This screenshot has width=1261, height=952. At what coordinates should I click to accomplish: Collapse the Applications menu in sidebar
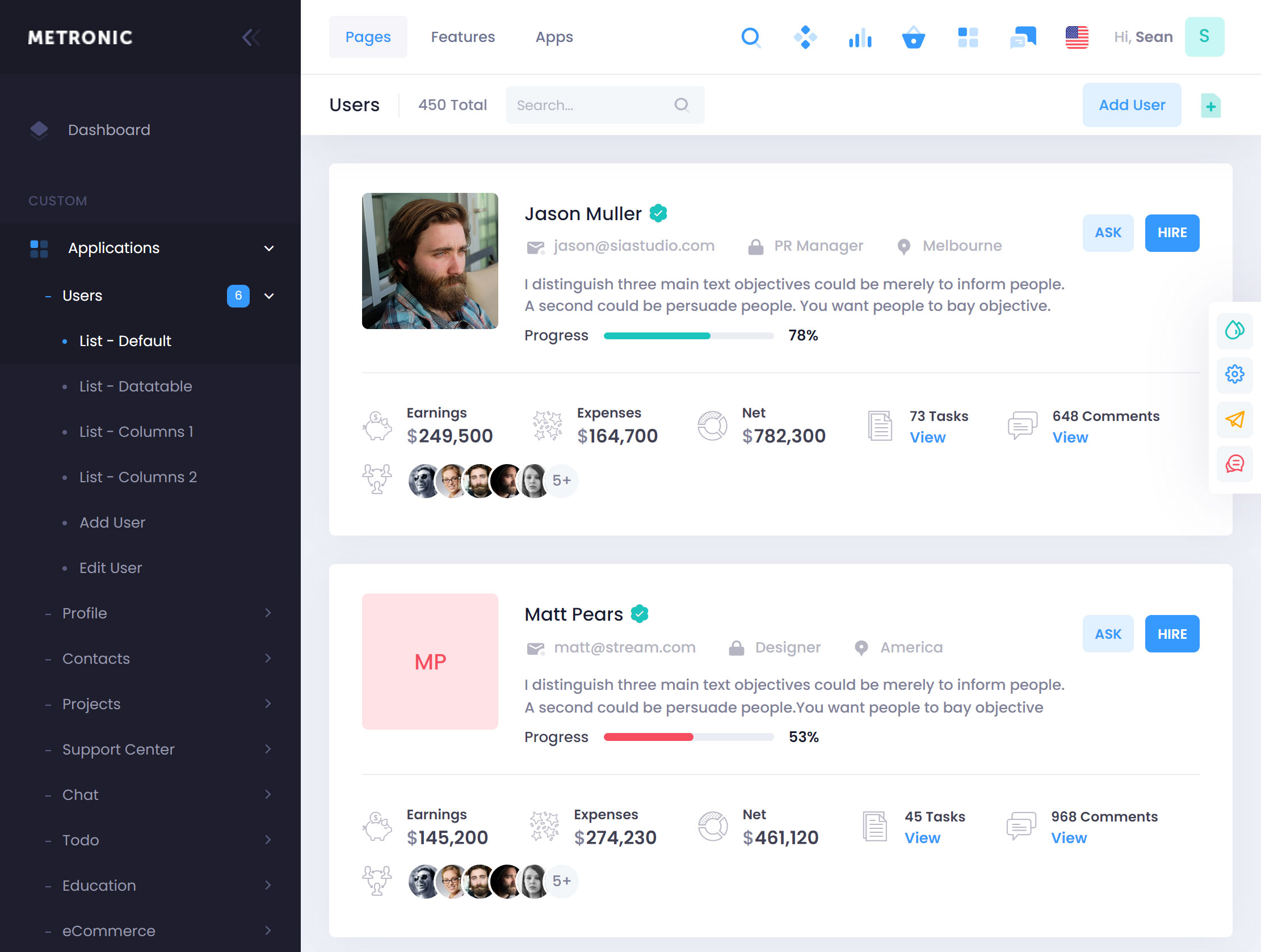(x=268, y=248)
